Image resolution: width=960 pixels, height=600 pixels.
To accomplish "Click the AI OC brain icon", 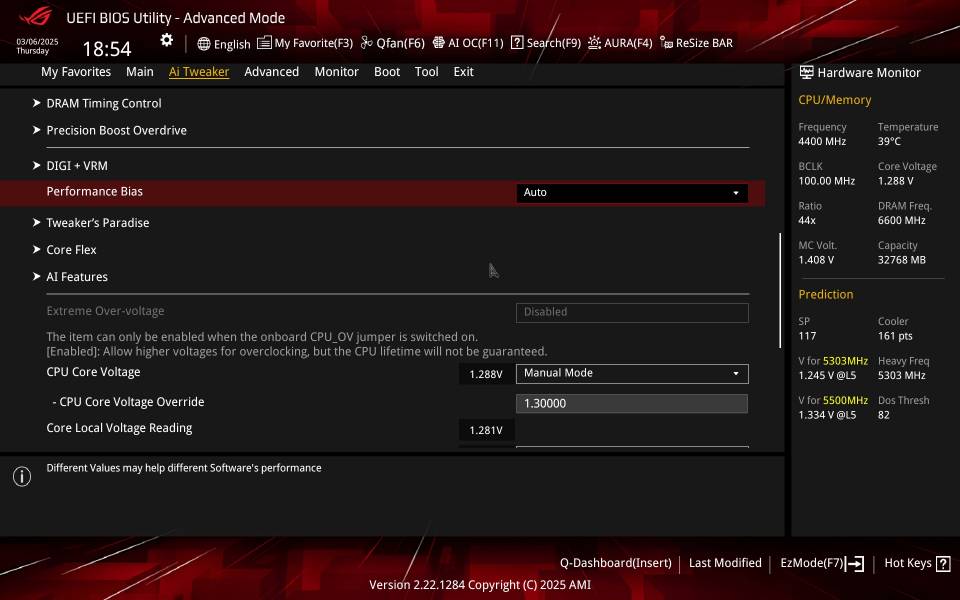I will coord(438,42).
